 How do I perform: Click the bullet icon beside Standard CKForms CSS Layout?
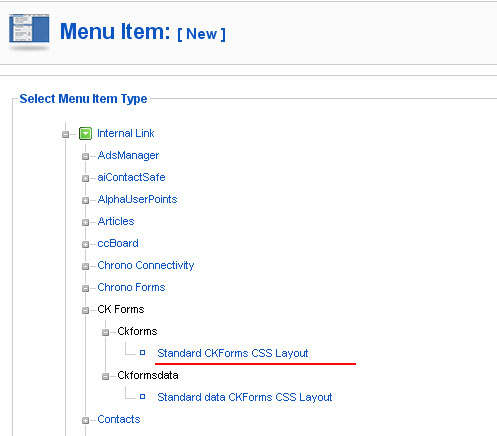[x=143, y=352]
